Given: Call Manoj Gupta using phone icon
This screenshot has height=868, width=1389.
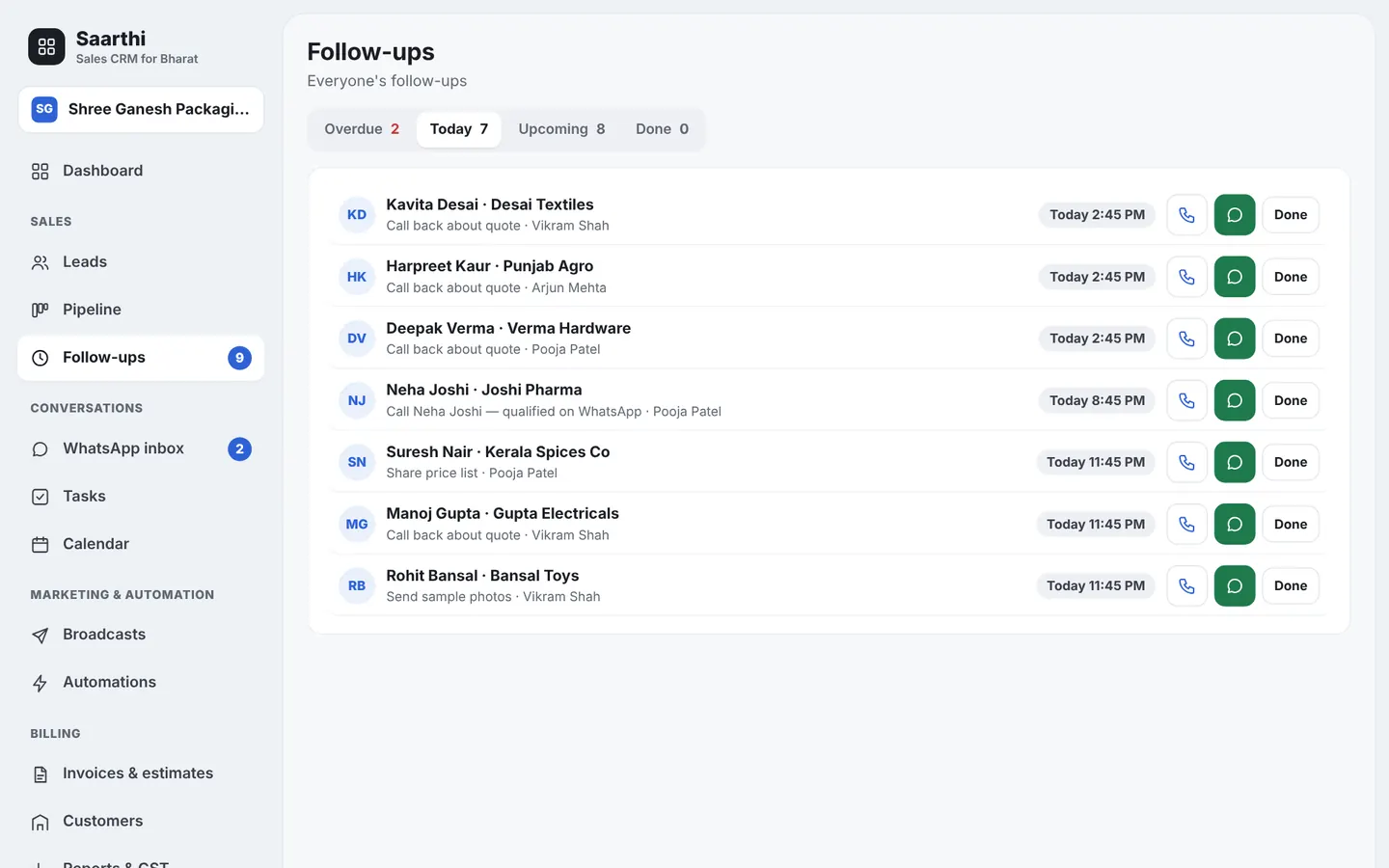Looking at the screenshot, I should 1186,524.
